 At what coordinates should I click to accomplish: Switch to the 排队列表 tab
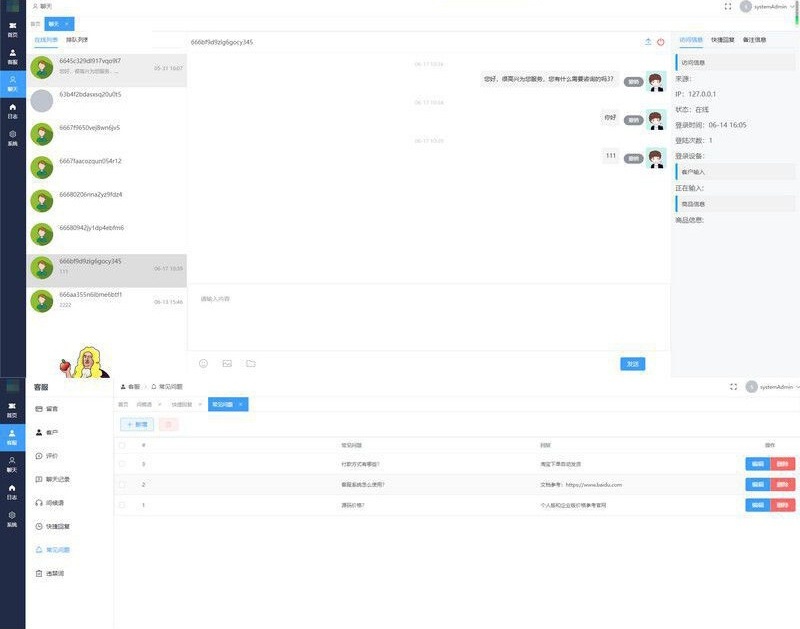[77, 40]
